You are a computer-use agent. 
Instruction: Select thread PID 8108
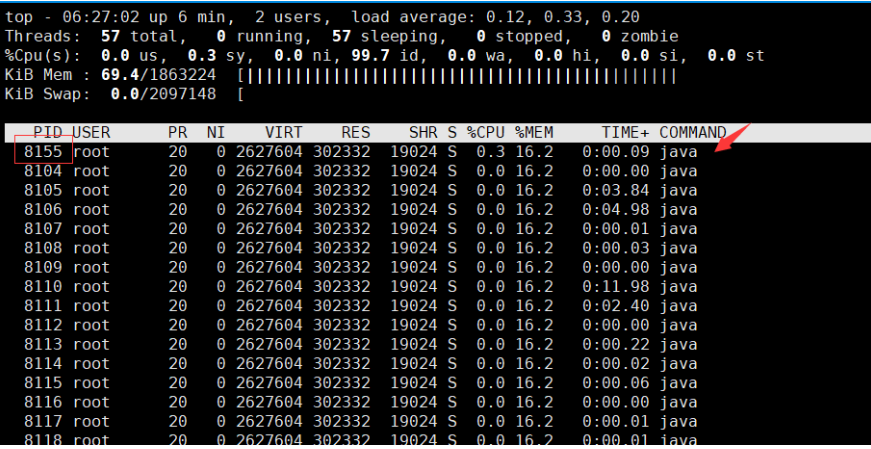point(43,248)
